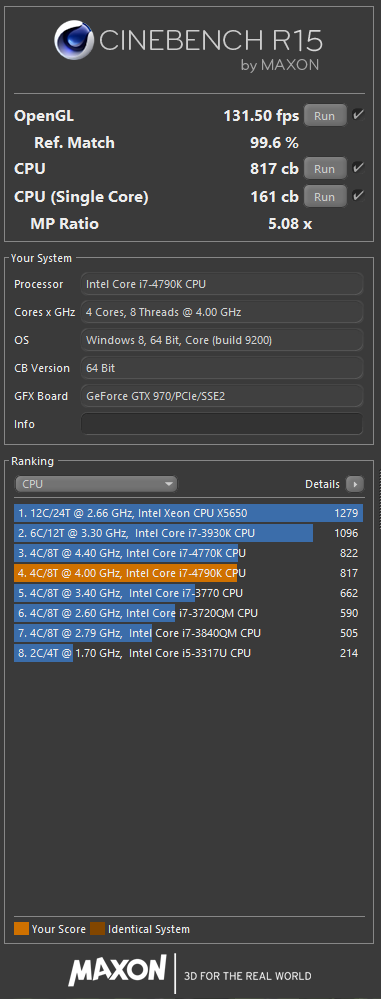Open the CPU ranking dropdown

[96, 484]
